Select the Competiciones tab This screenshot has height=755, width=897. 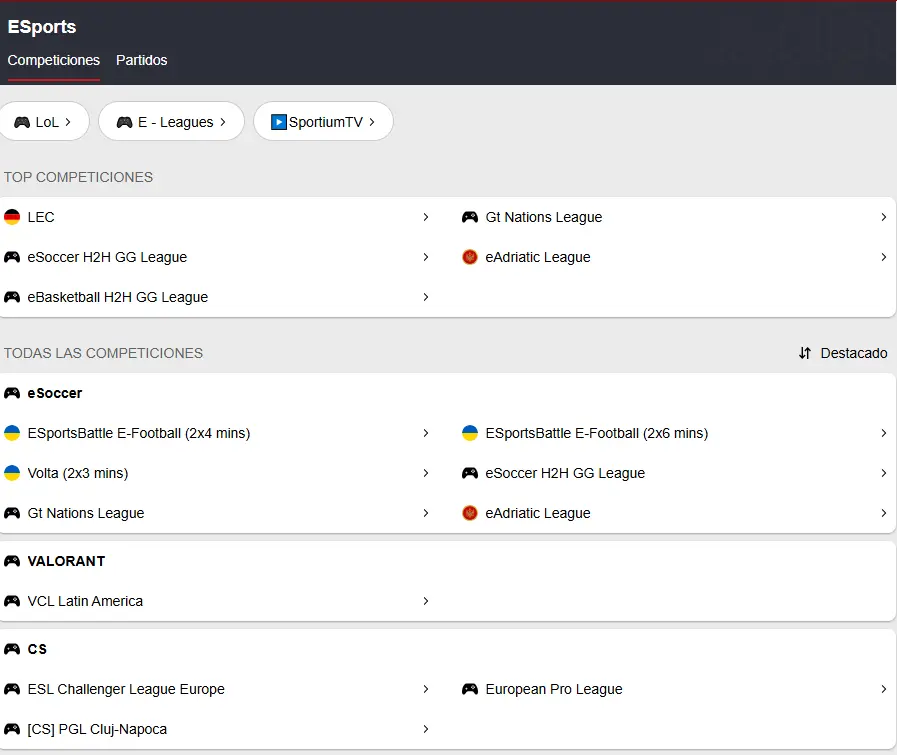click(x=54, y=60)
